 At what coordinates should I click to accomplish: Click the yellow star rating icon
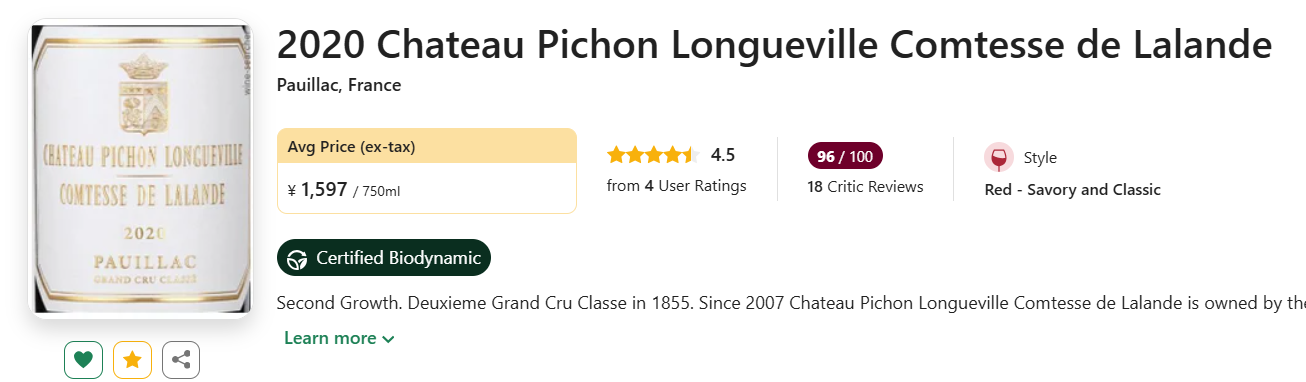tap(132, 360)
